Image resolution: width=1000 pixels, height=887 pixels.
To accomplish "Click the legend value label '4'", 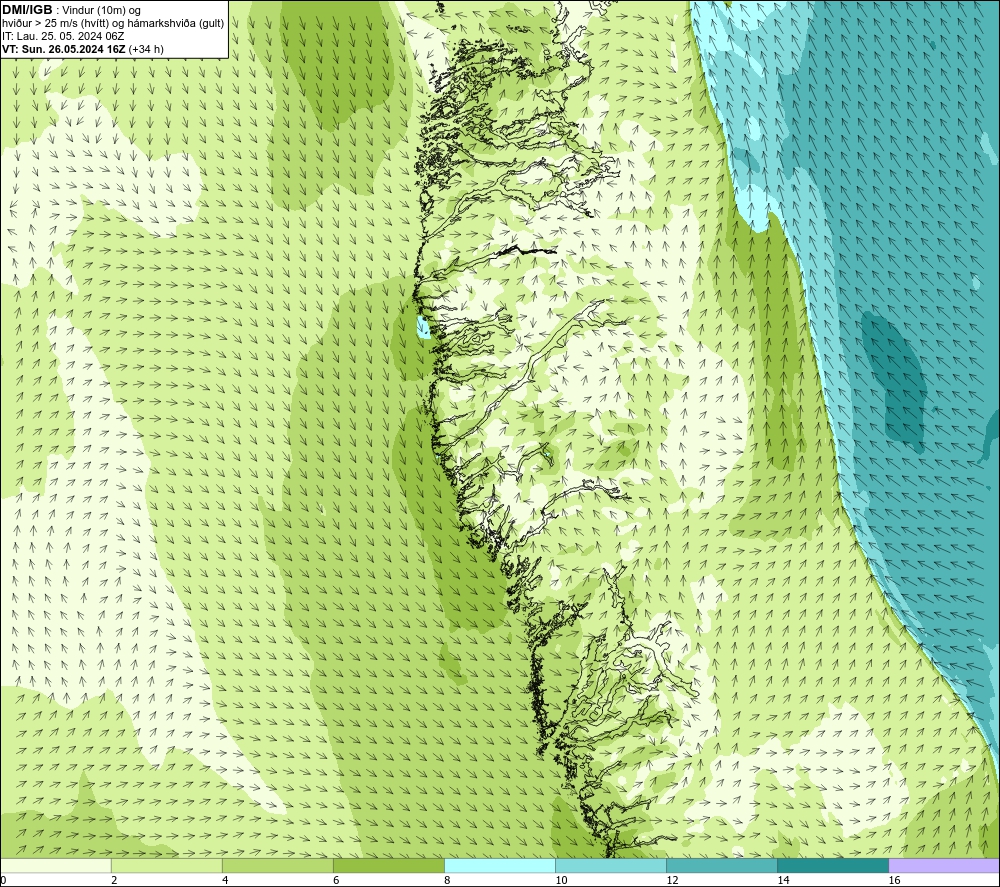I will [x=225, y=881].
